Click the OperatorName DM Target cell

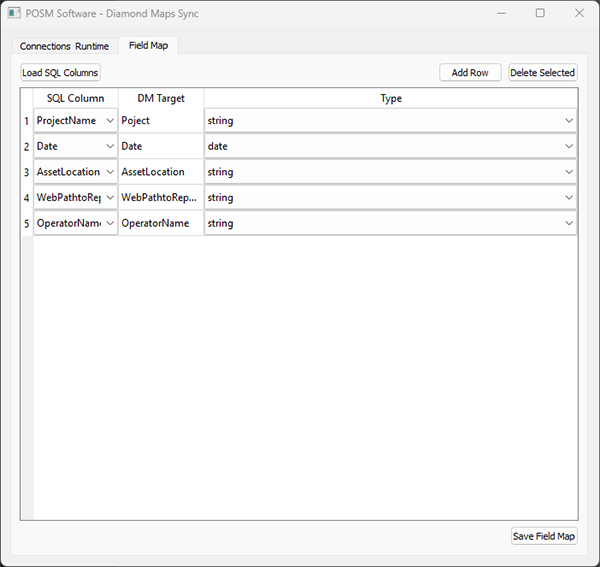160,224
